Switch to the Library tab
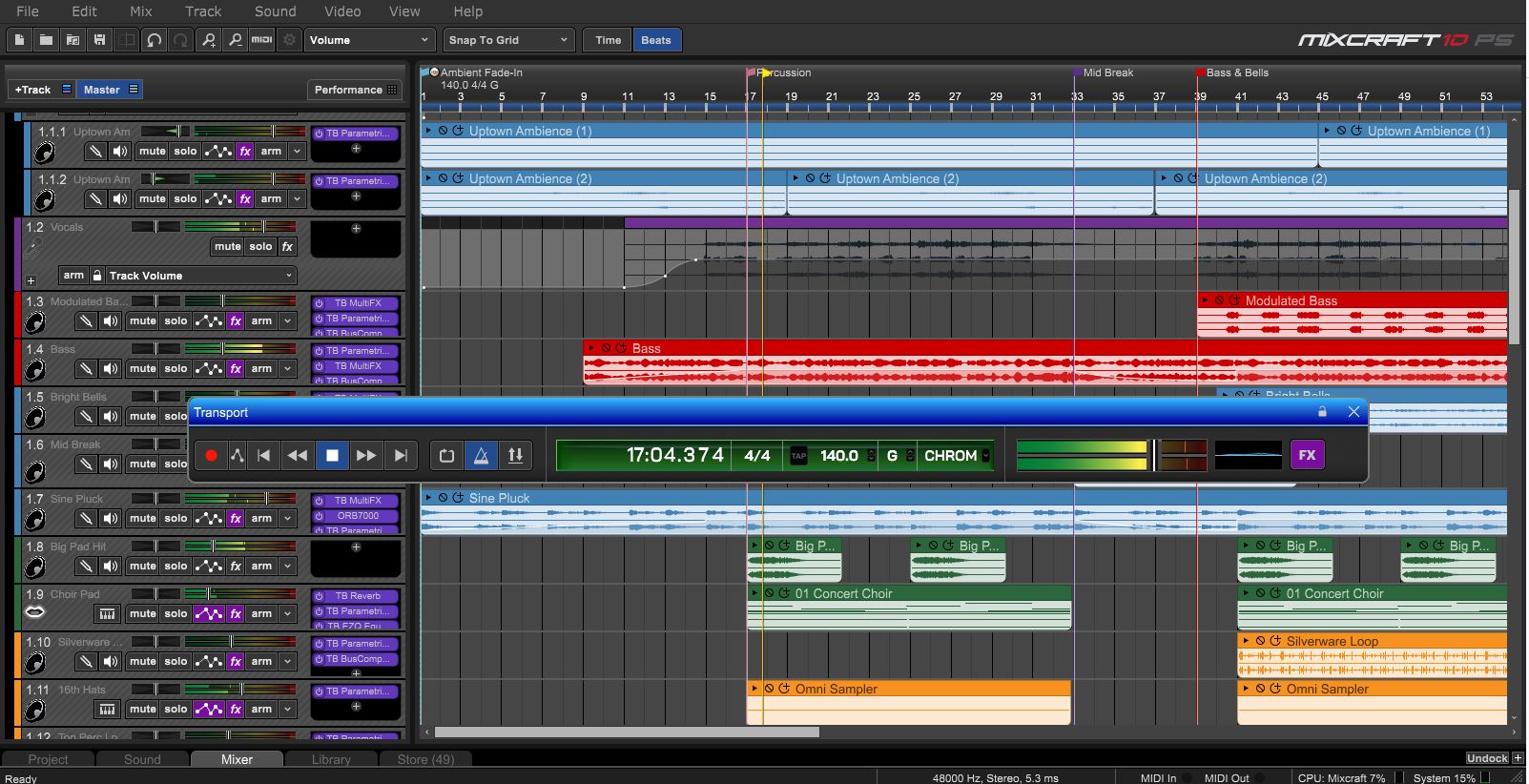1529x784 pixels. pyautogui.click(x=331, y=759)
